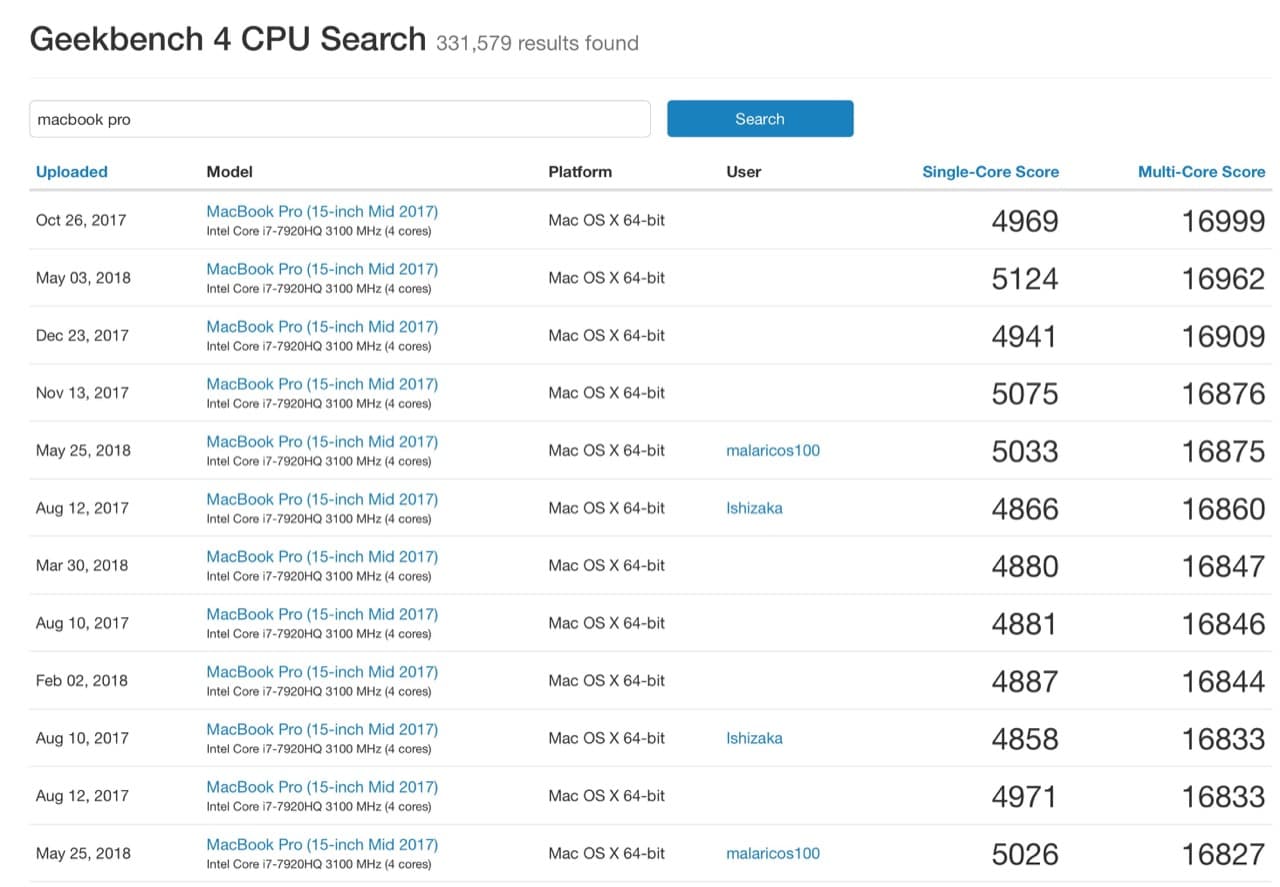Open the MacBook Pro result uploaded May 03, 2018
1280x887 pixels.
coord(322,269)
